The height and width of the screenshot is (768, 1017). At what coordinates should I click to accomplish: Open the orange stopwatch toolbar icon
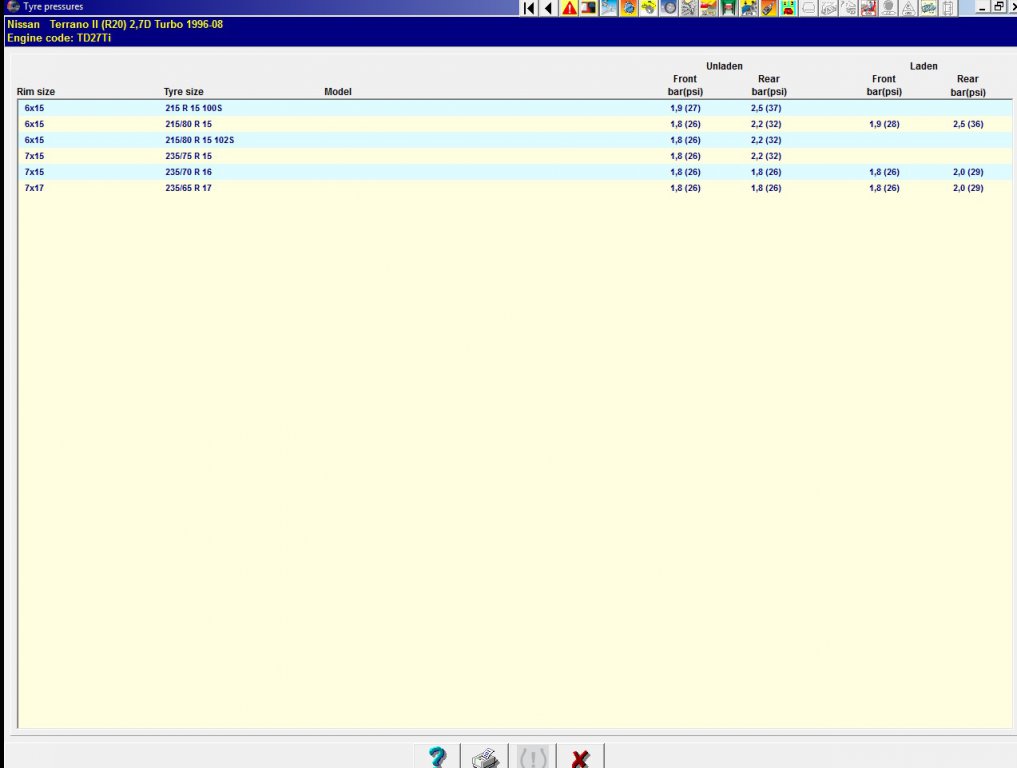click(628, 8)
